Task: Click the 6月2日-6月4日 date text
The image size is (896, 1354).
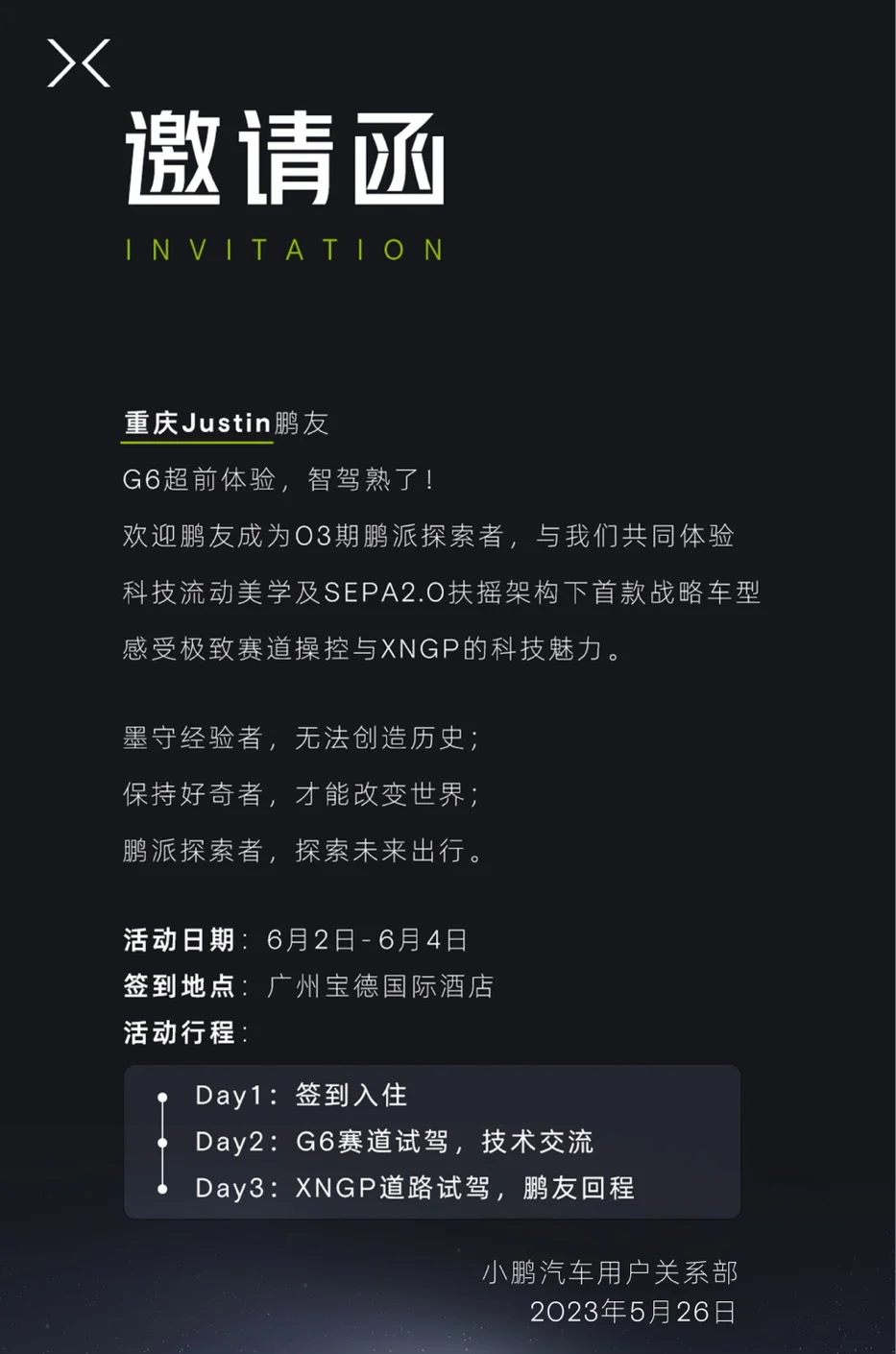Action: pyautogui.click(x=367, y=940)
